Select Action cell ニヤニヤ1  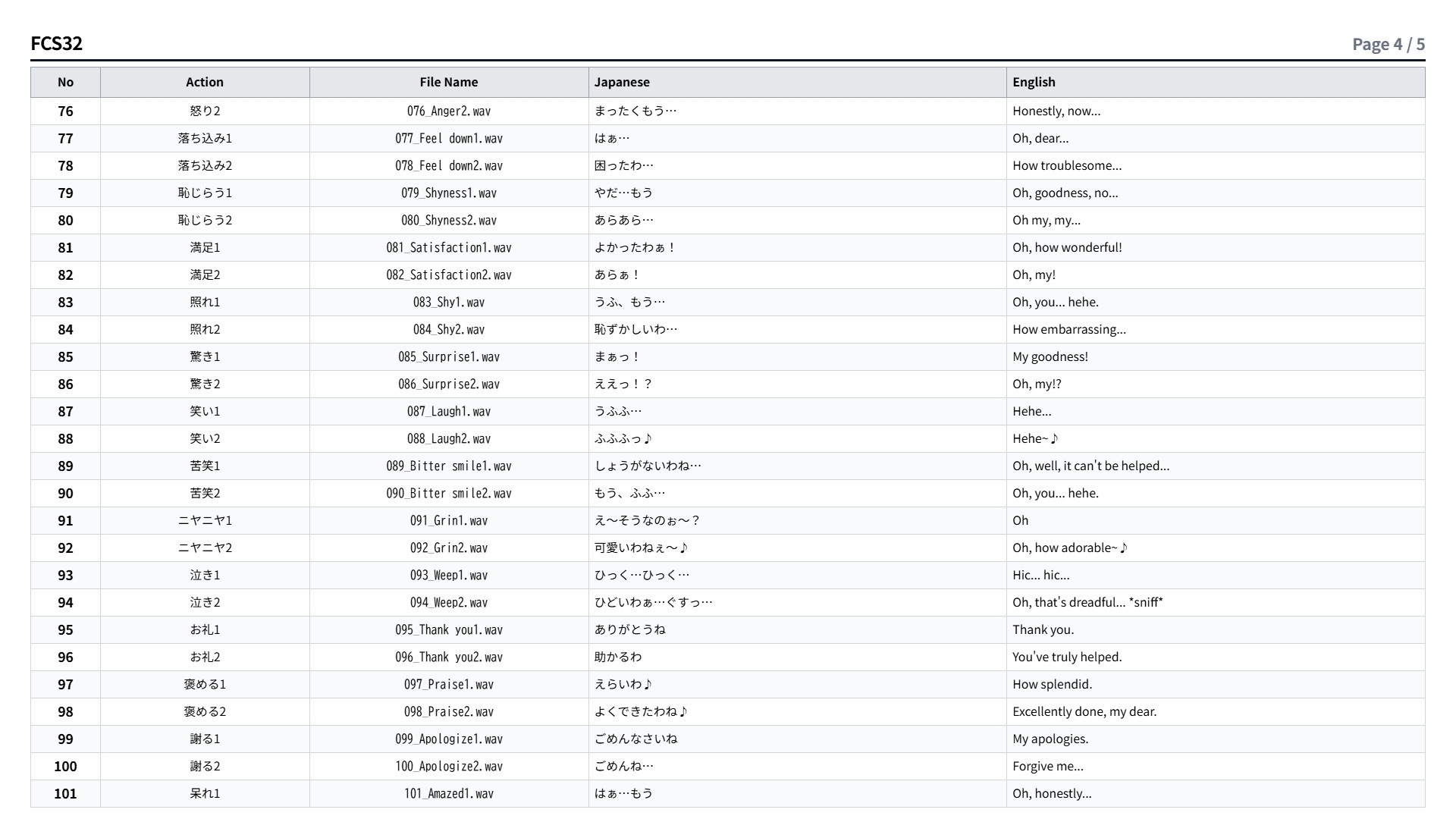pos(205,521)
